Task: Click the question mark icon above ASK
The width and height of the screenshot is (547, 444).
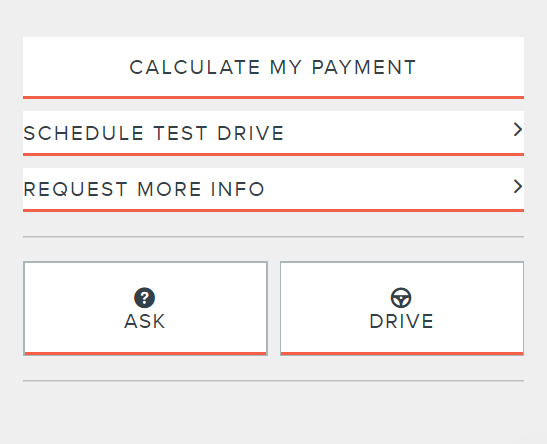Action: point(144,298)
